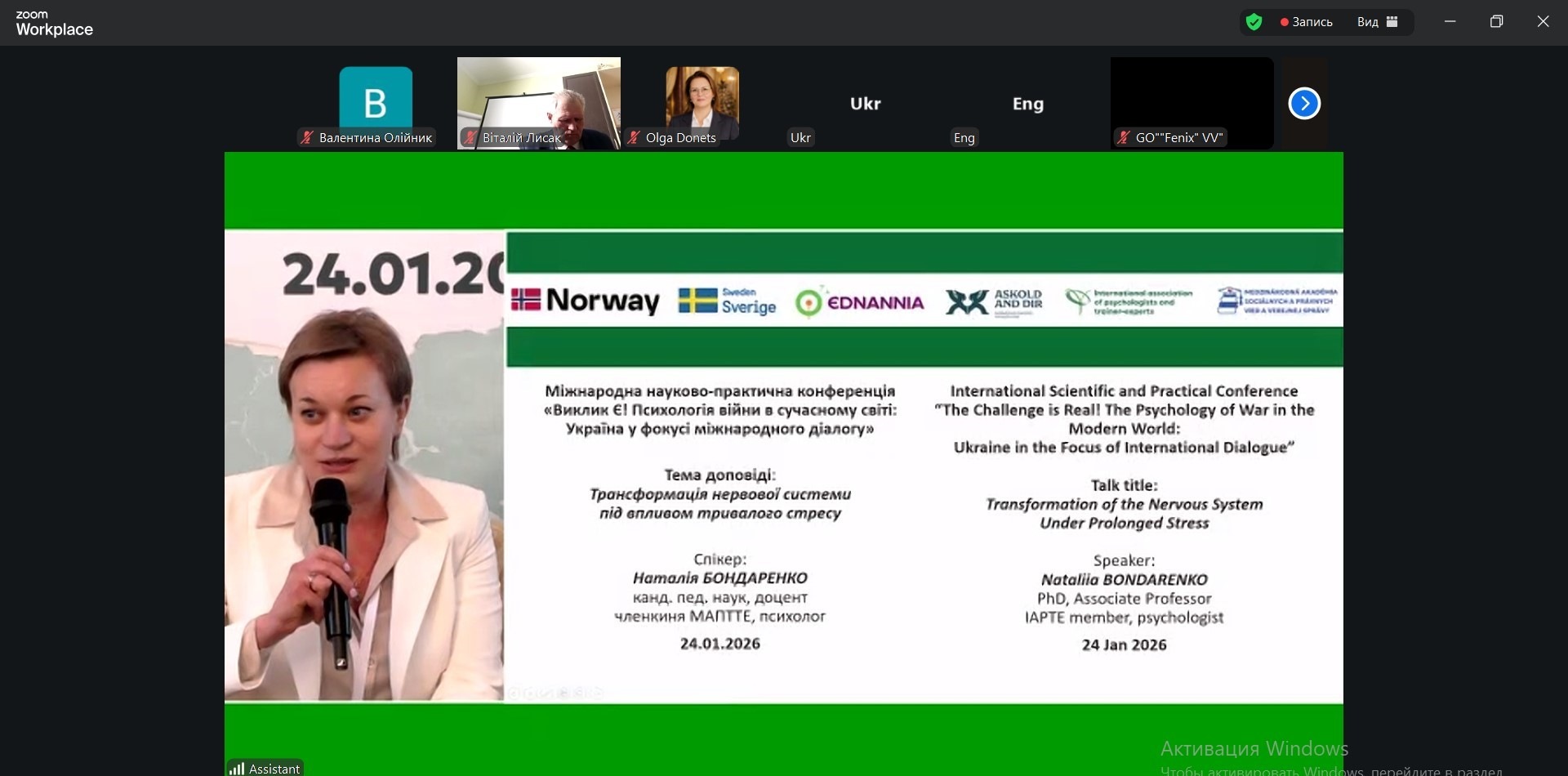Viewport: 1568px width, 776px height.
Task: Click the 'Under Prolonged Stress' line
Action: (x=1124, y=523)
